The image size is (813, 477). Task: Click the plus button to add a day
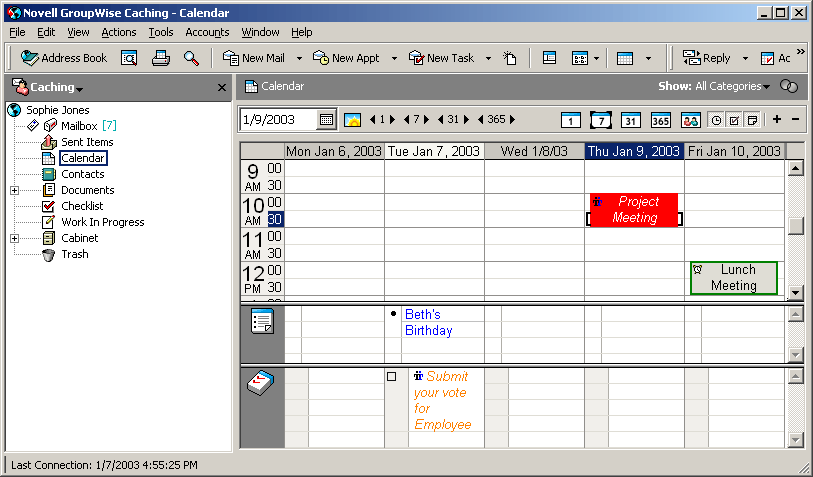[777, 120]
